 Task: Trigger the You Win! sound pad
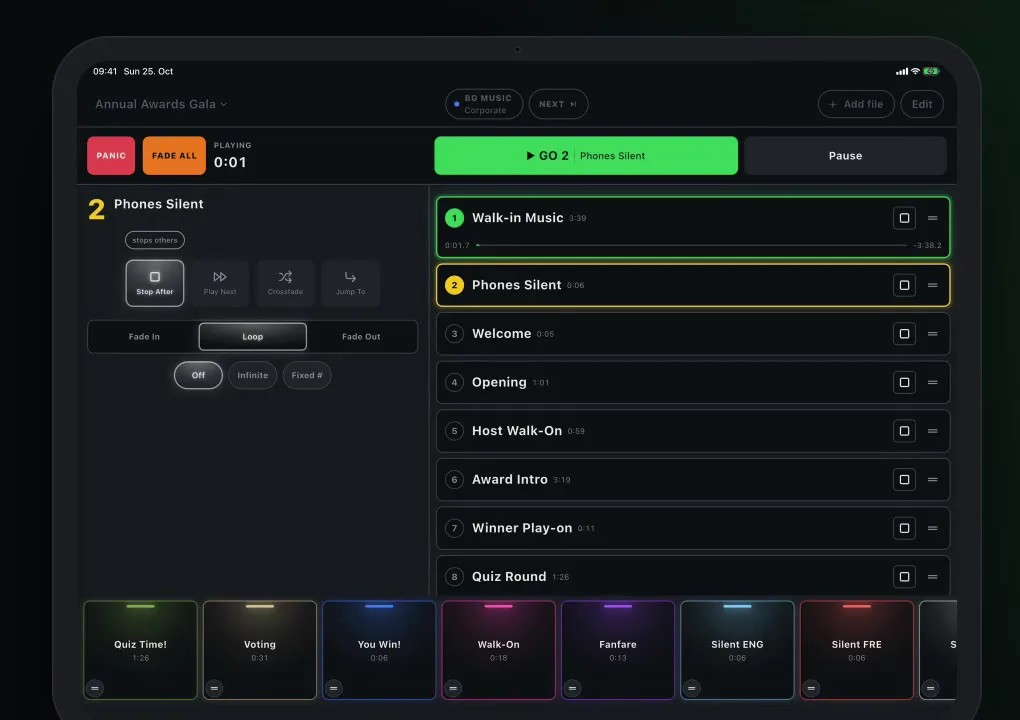point(379,650)
